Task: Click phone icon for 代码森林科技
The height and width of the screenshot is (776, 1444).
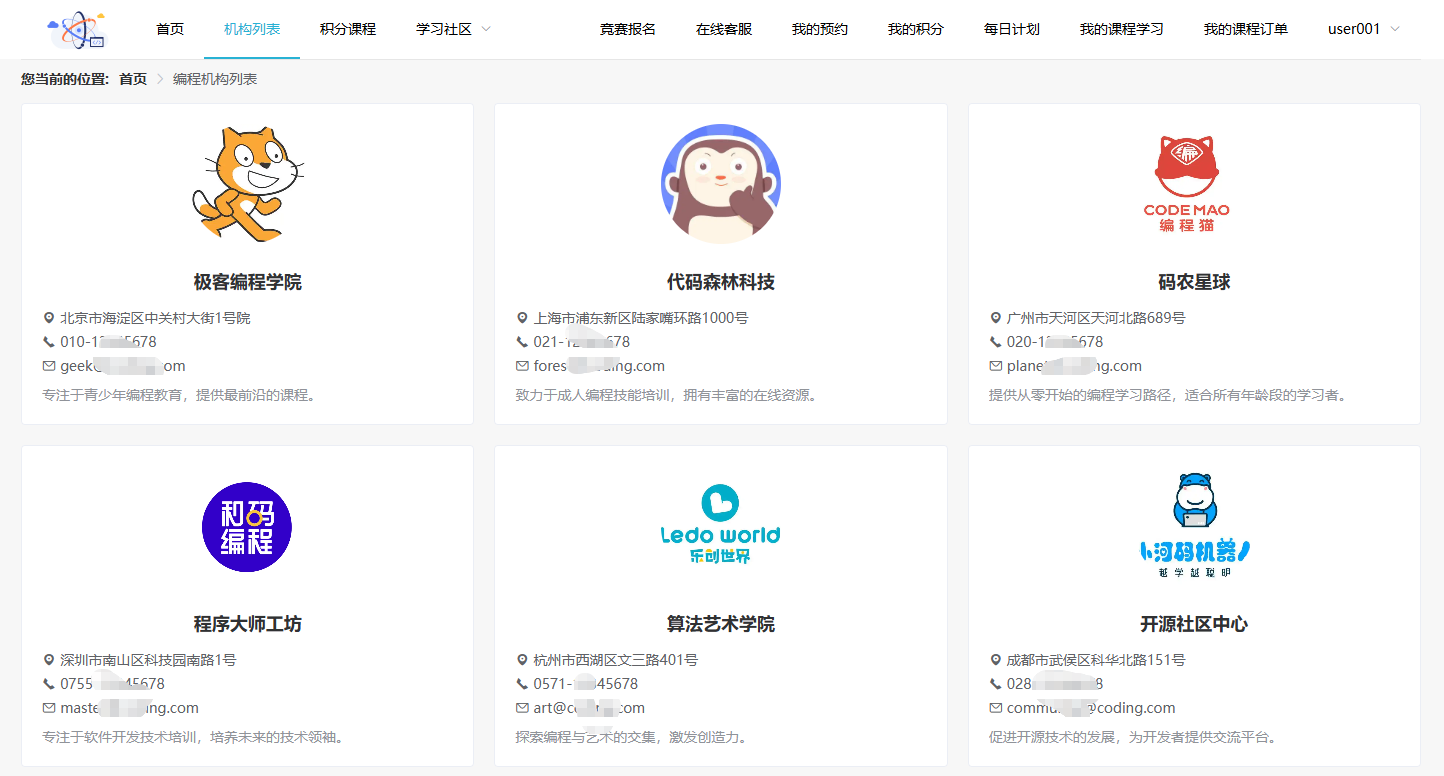Action: (x=522, y=342)
